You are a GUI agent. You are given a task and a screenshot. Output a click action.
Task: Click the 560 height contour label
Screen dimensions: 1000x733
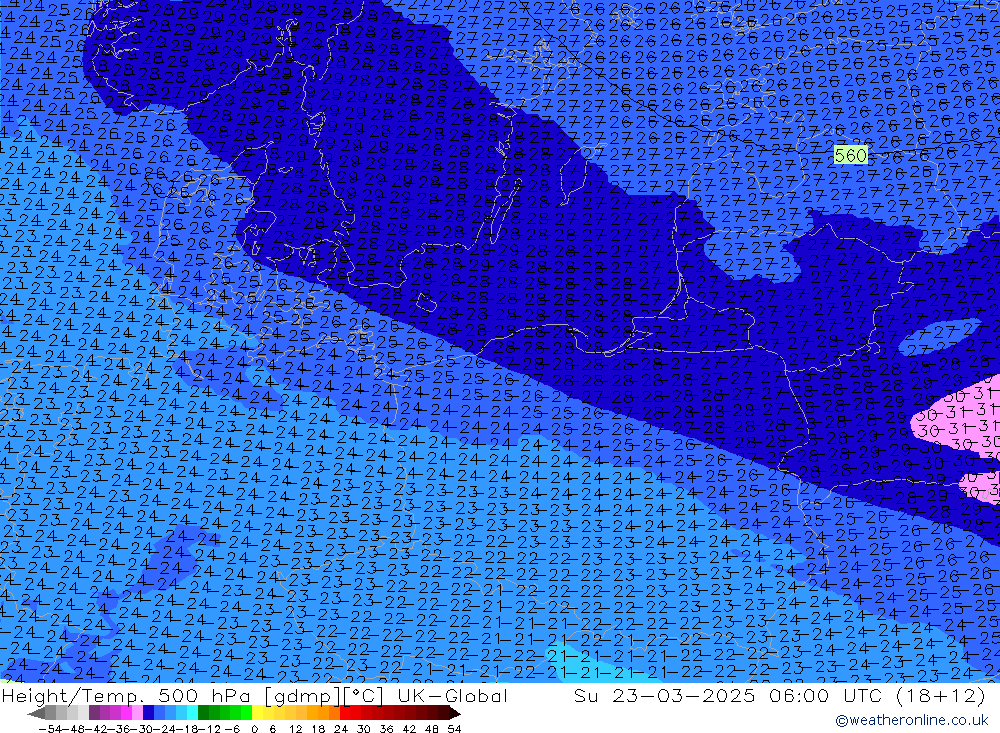[851, 155]
